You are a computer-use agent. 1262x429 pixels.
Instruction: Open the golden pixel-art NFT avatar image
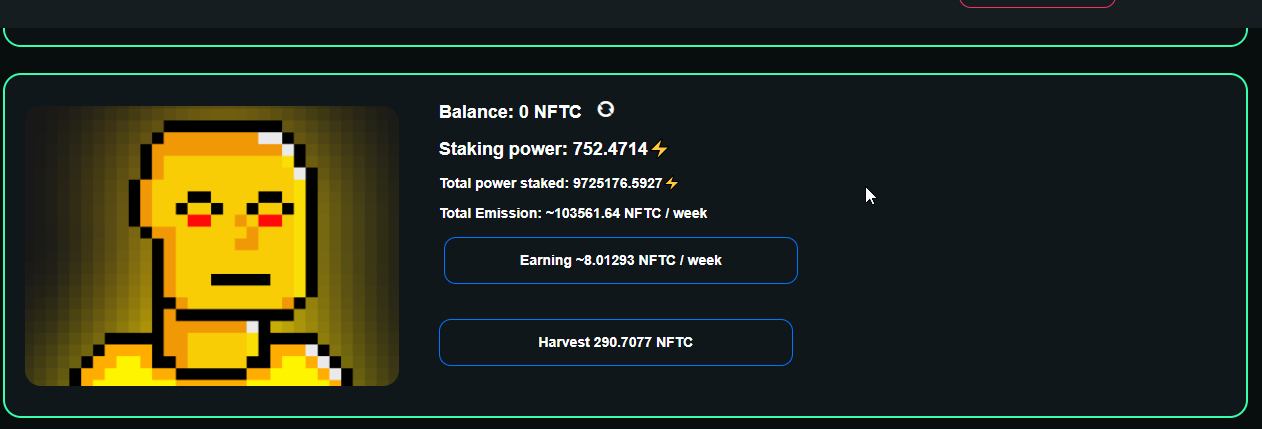pos(212,246)
